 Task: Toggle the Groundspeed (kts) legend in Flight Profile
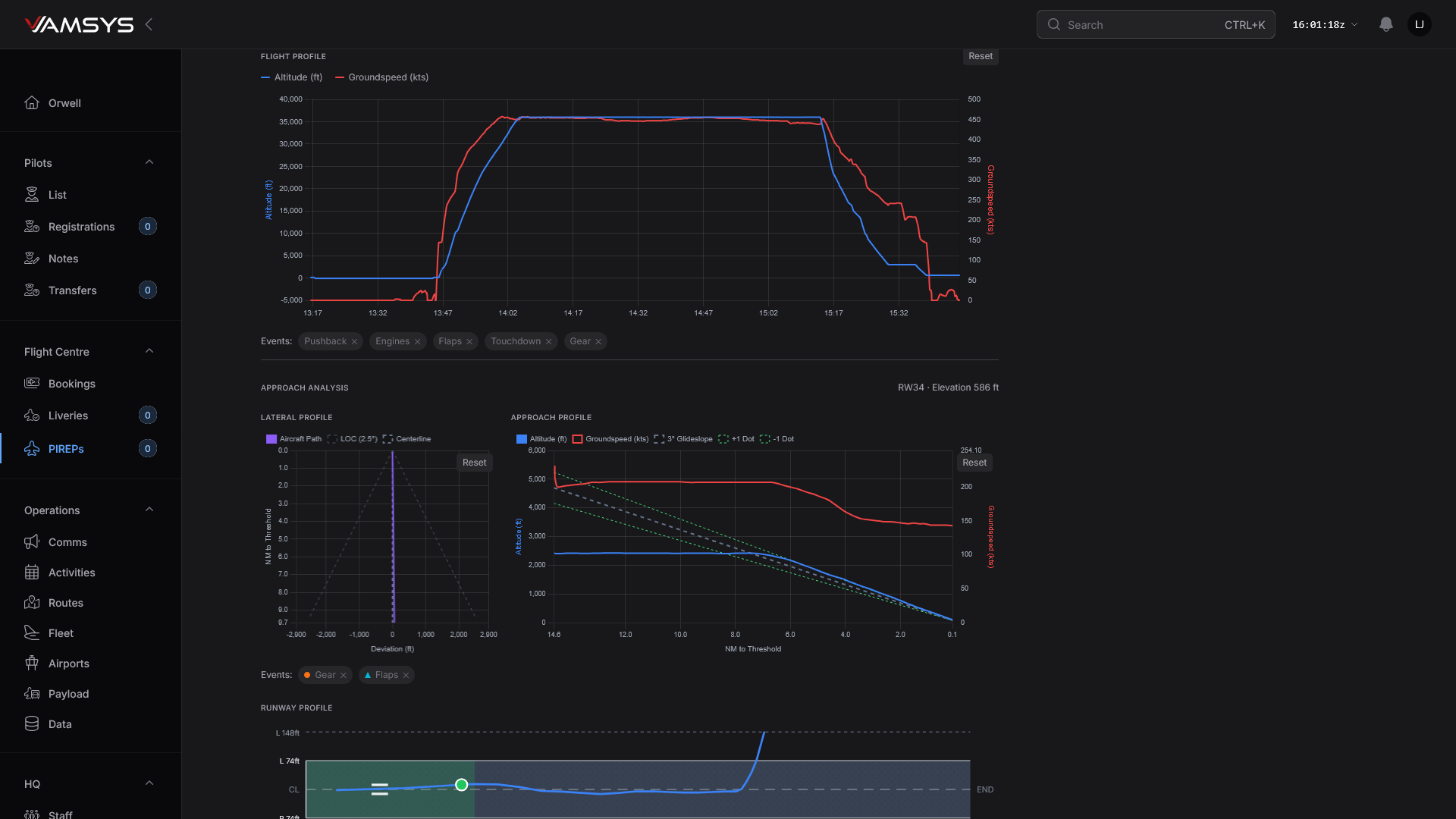381,77
